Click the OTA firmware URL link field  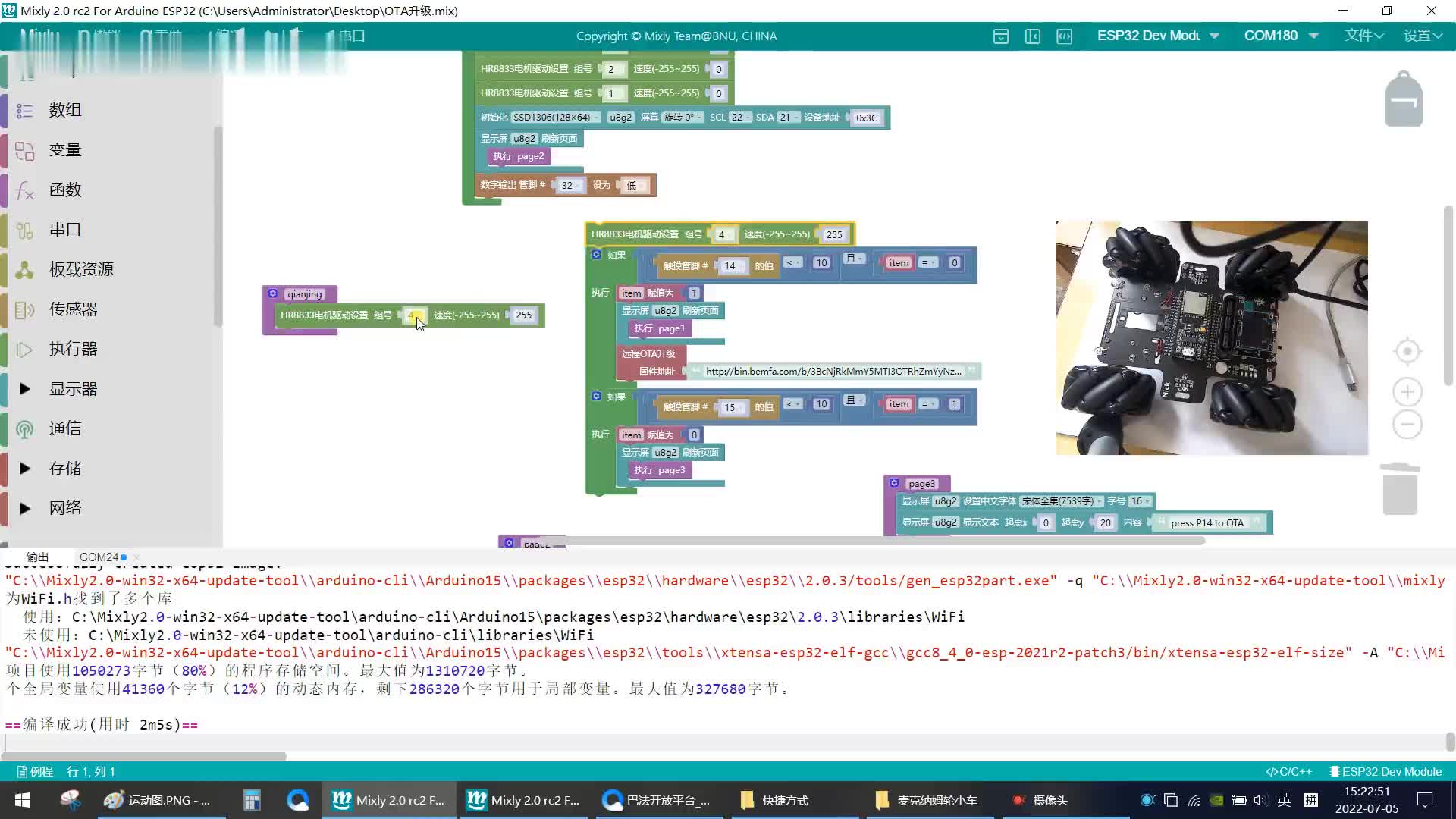tap(833, 371)
